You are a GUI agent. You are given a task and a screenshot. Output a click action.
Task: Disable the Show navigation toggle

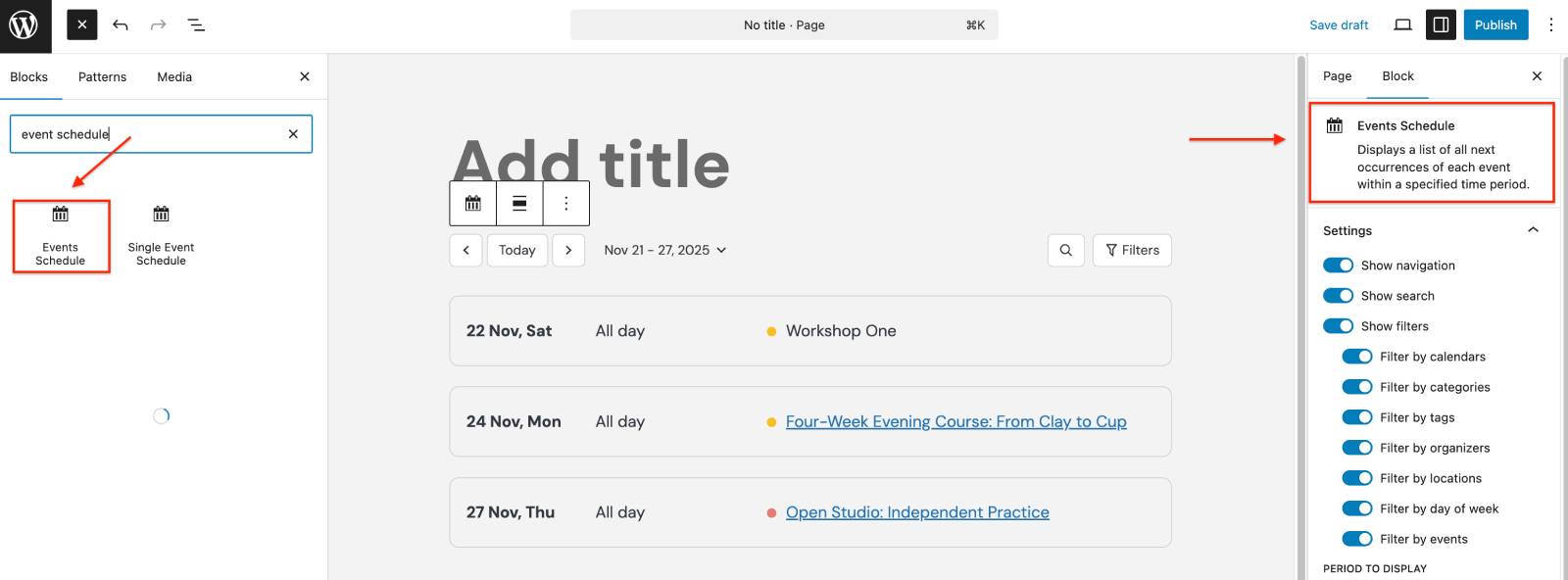1338,266
